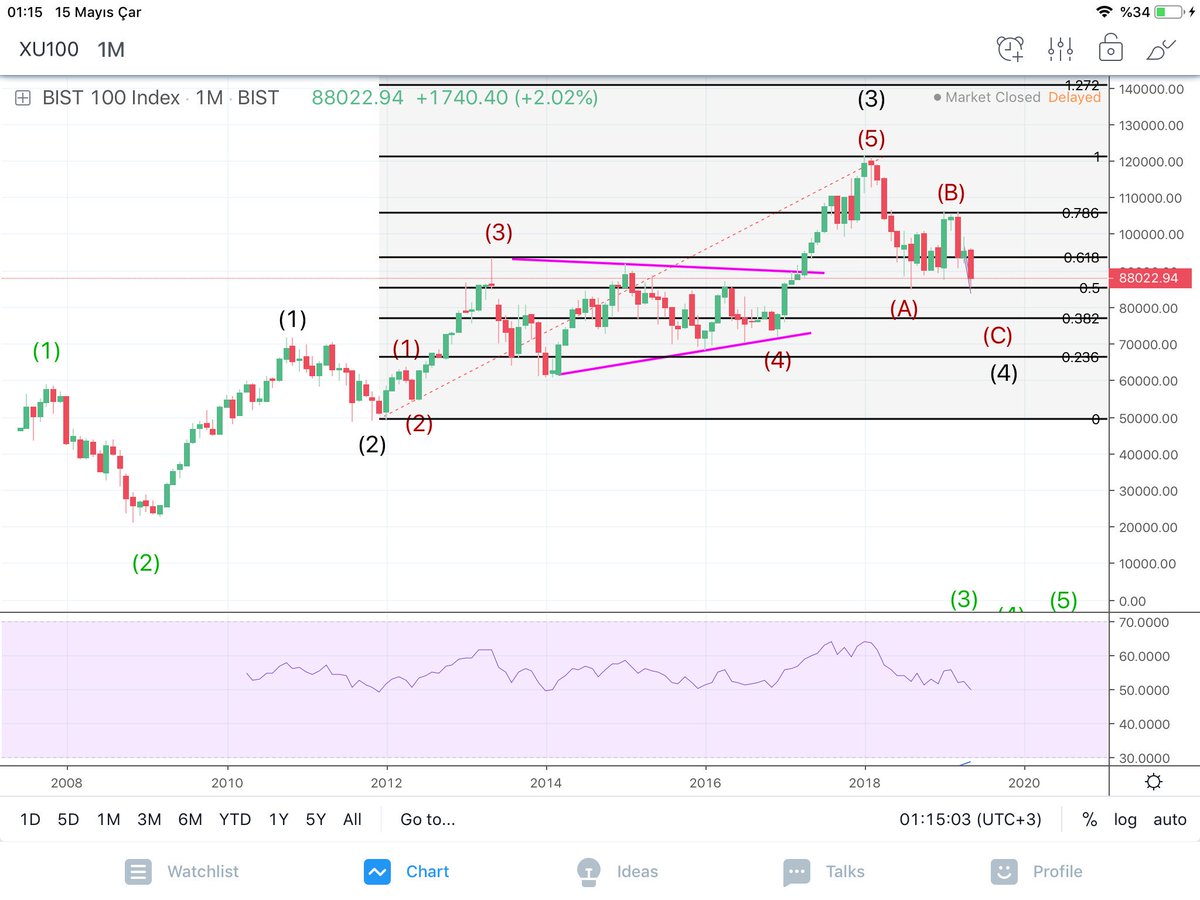
Task: Tap the BIST 100 Index legend title
Action: pos(111,98)
